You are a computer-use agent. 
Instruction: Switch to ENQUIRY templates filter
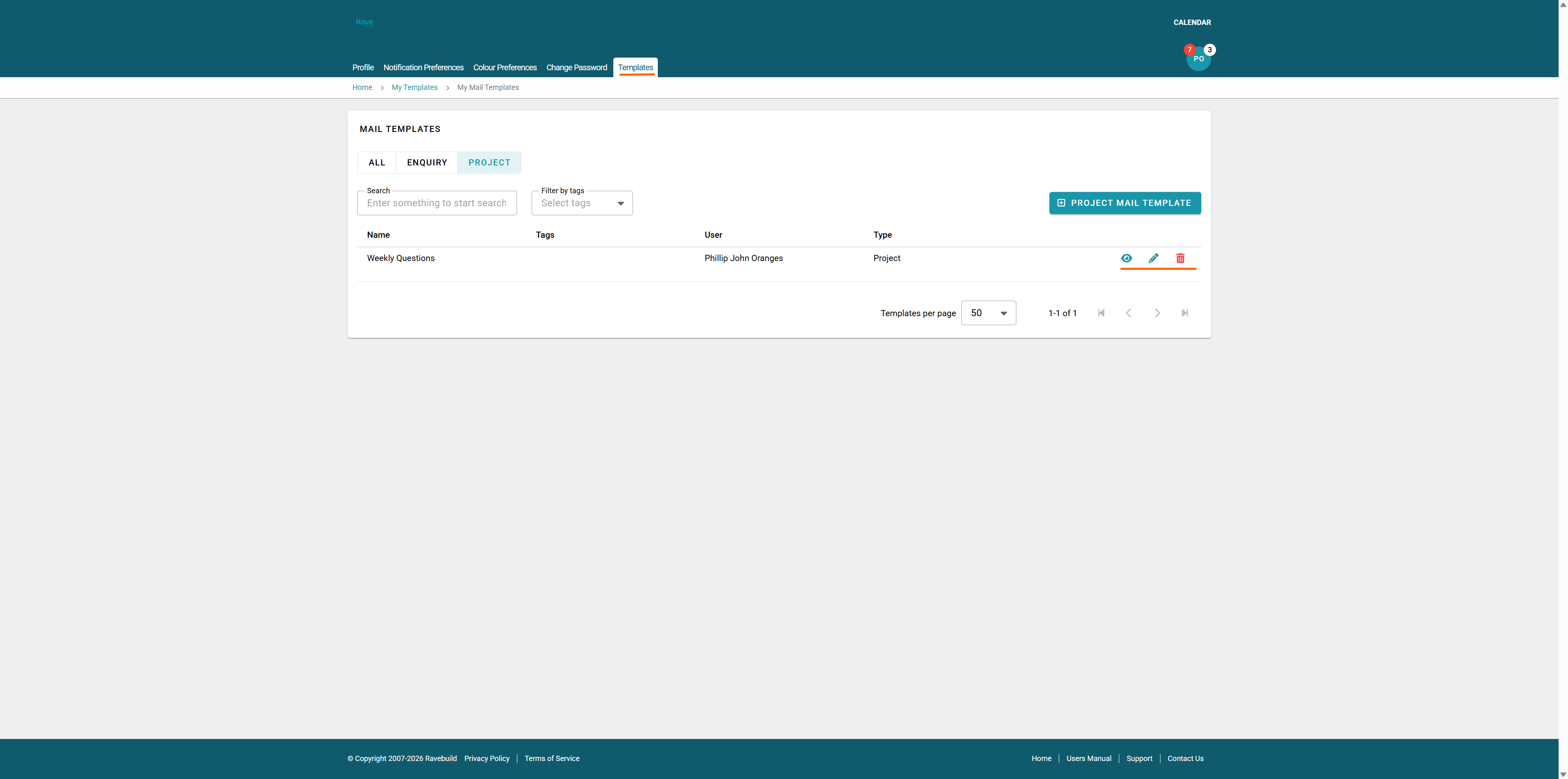coord(427,163)
